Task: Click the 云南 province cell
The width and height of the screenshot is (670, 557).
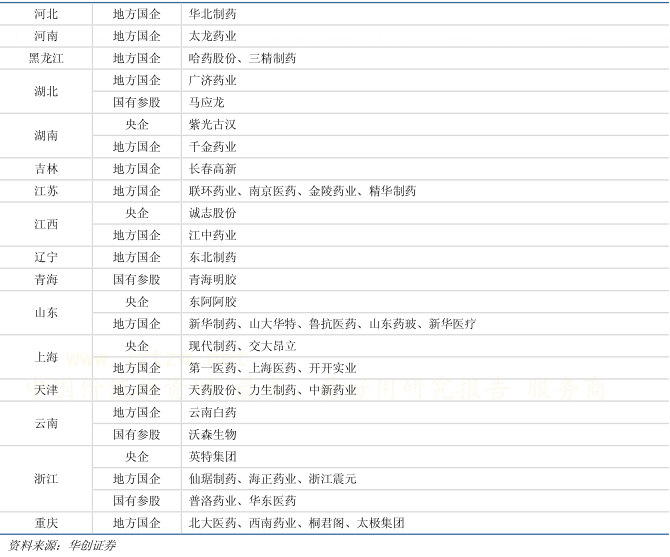Action: coord(46,423)
